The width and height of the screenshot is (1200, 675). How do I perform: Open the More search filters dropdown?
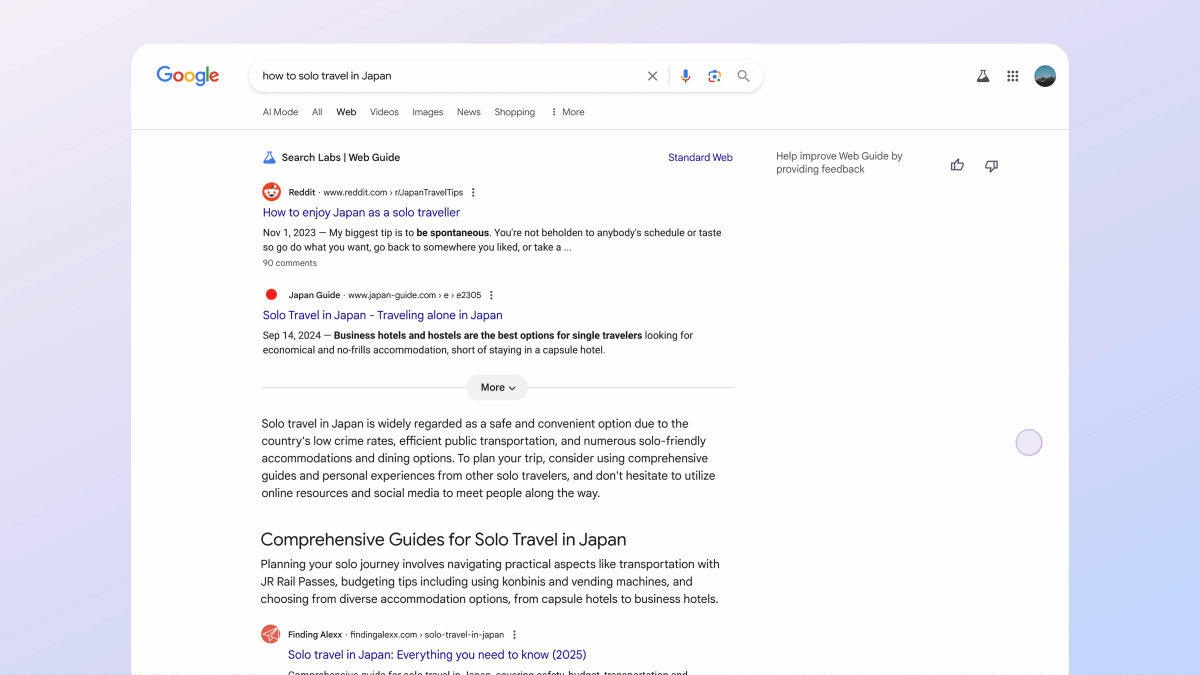pyautogui.click(x=567, y=112)
